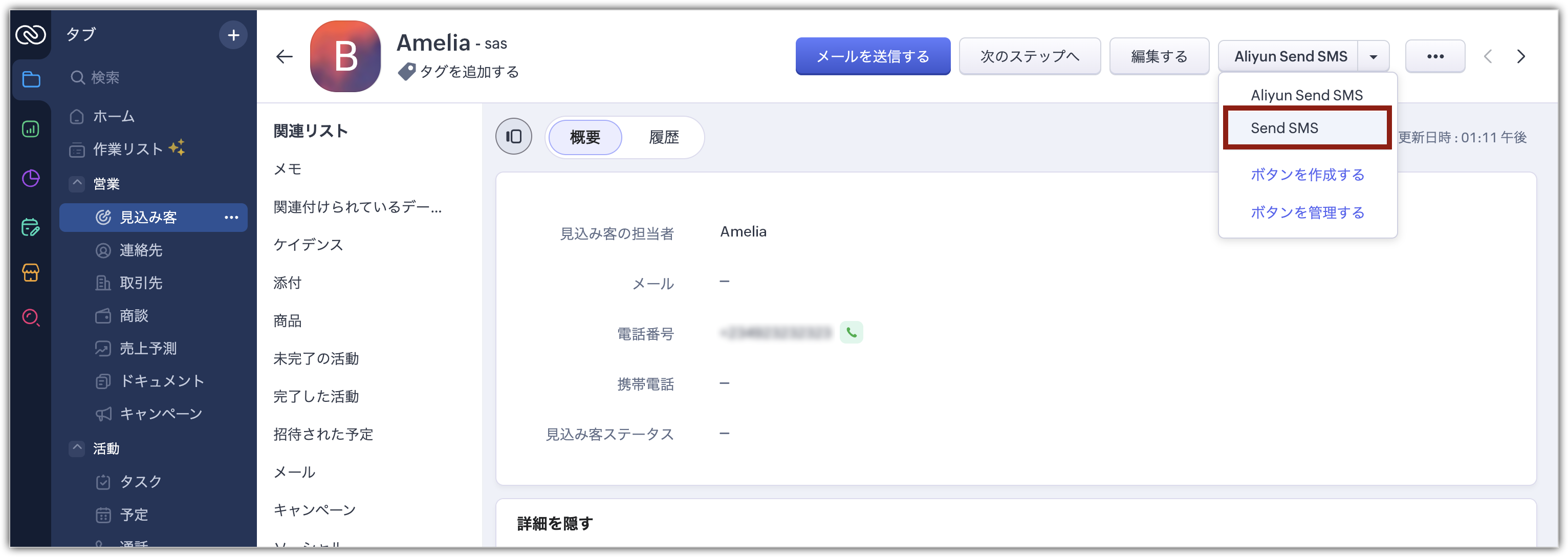
Task: Open the folder icon in left rail
Action: pos(31,79)
